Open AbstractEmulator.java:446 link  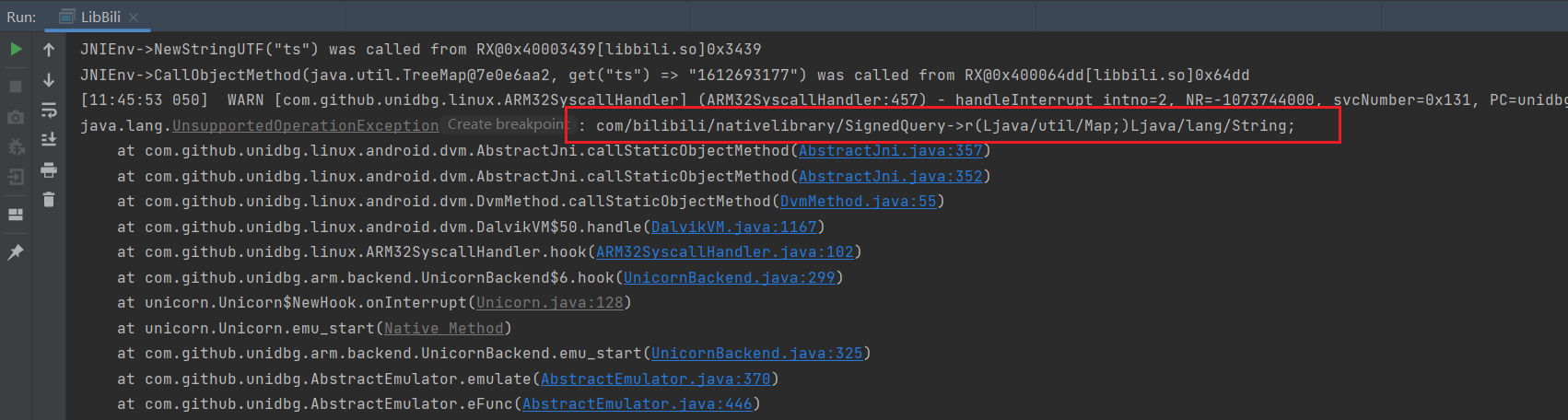[x=637, y=403]
